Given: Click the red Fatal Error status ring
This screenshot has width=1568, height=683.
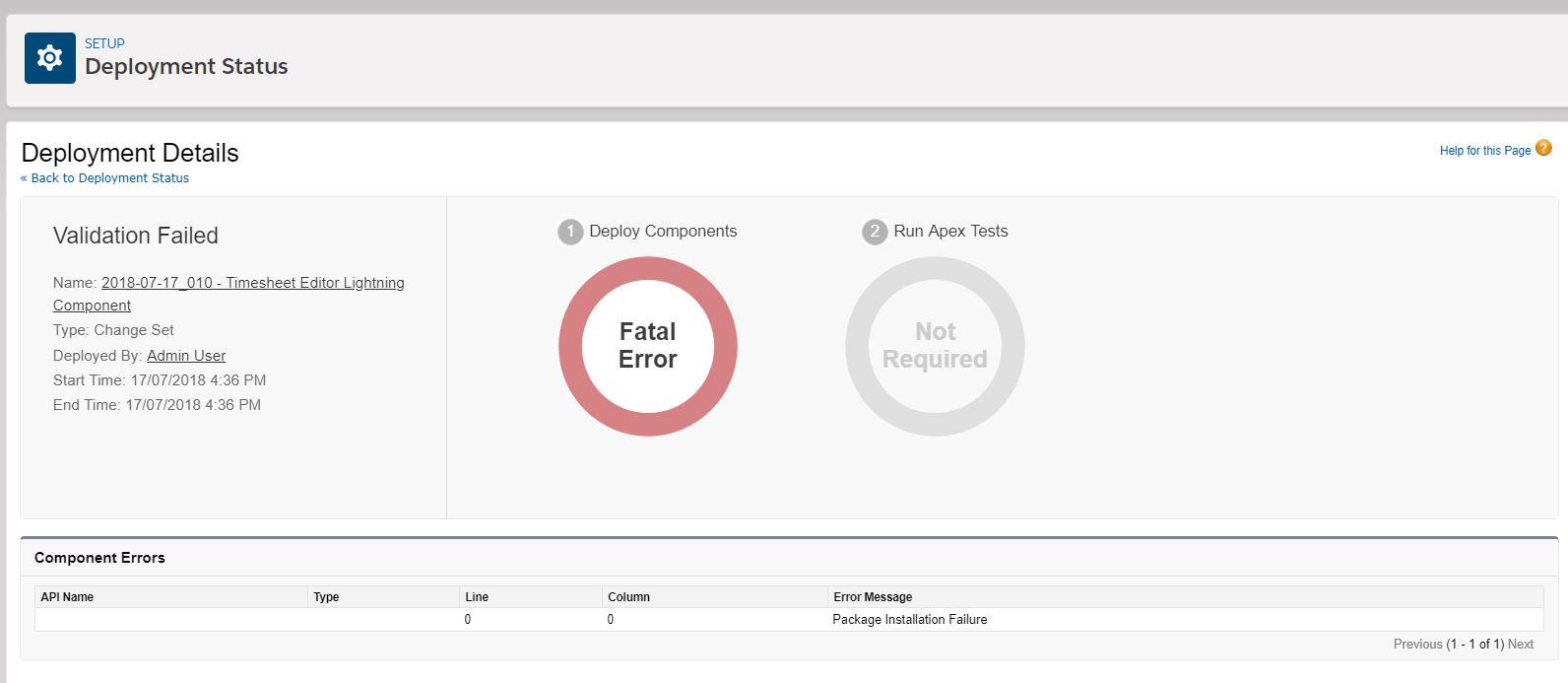Looking at the screenshot, I should pos(572,347).
